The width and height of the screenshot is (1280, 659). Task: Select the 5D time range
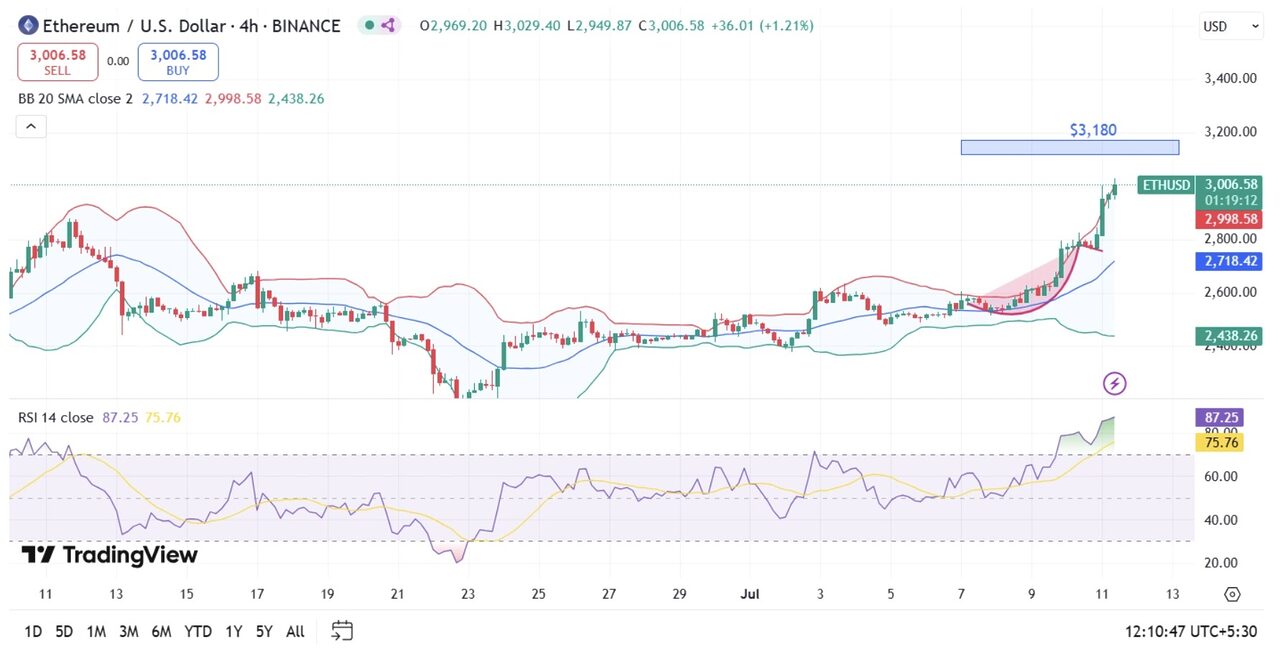click(x=64, y=631)
